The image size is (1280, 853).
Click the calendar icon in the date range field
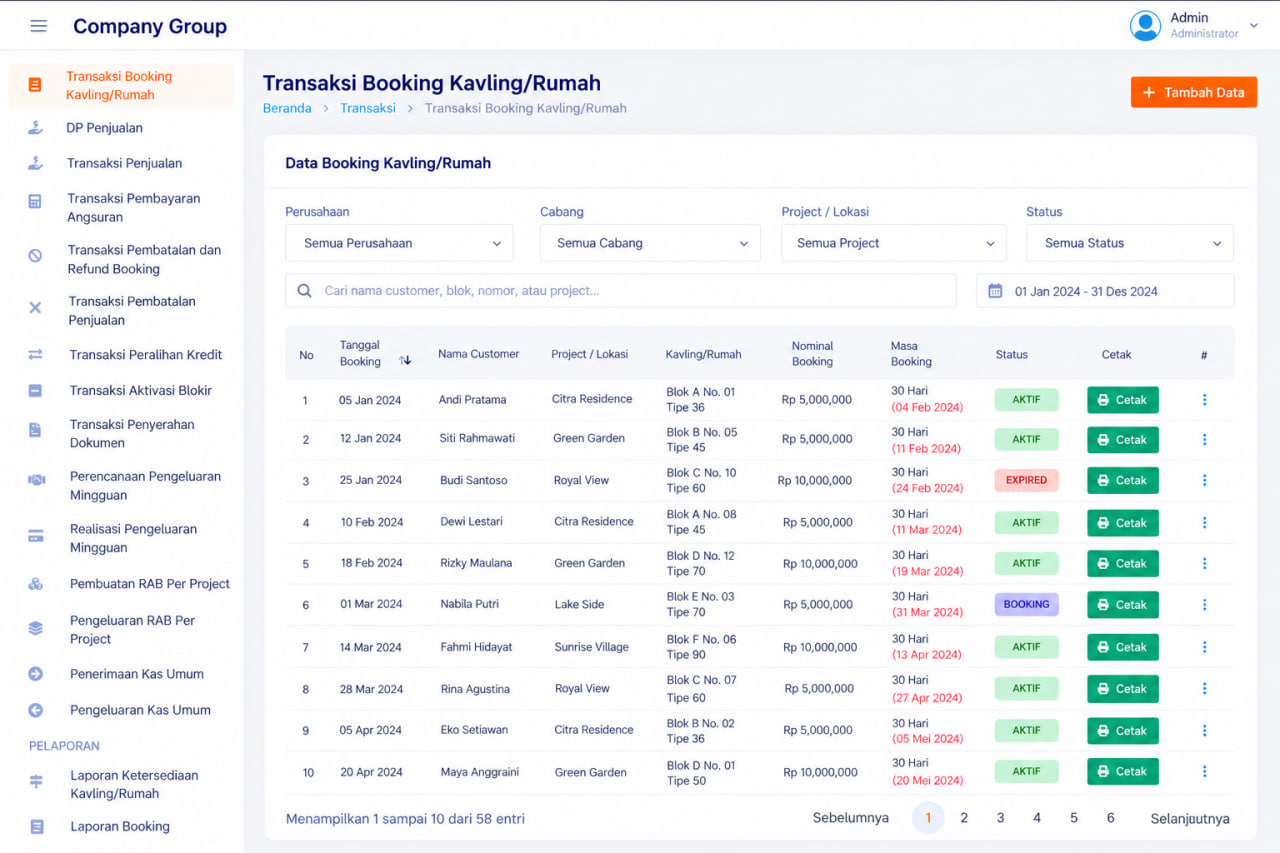[995, 291]
